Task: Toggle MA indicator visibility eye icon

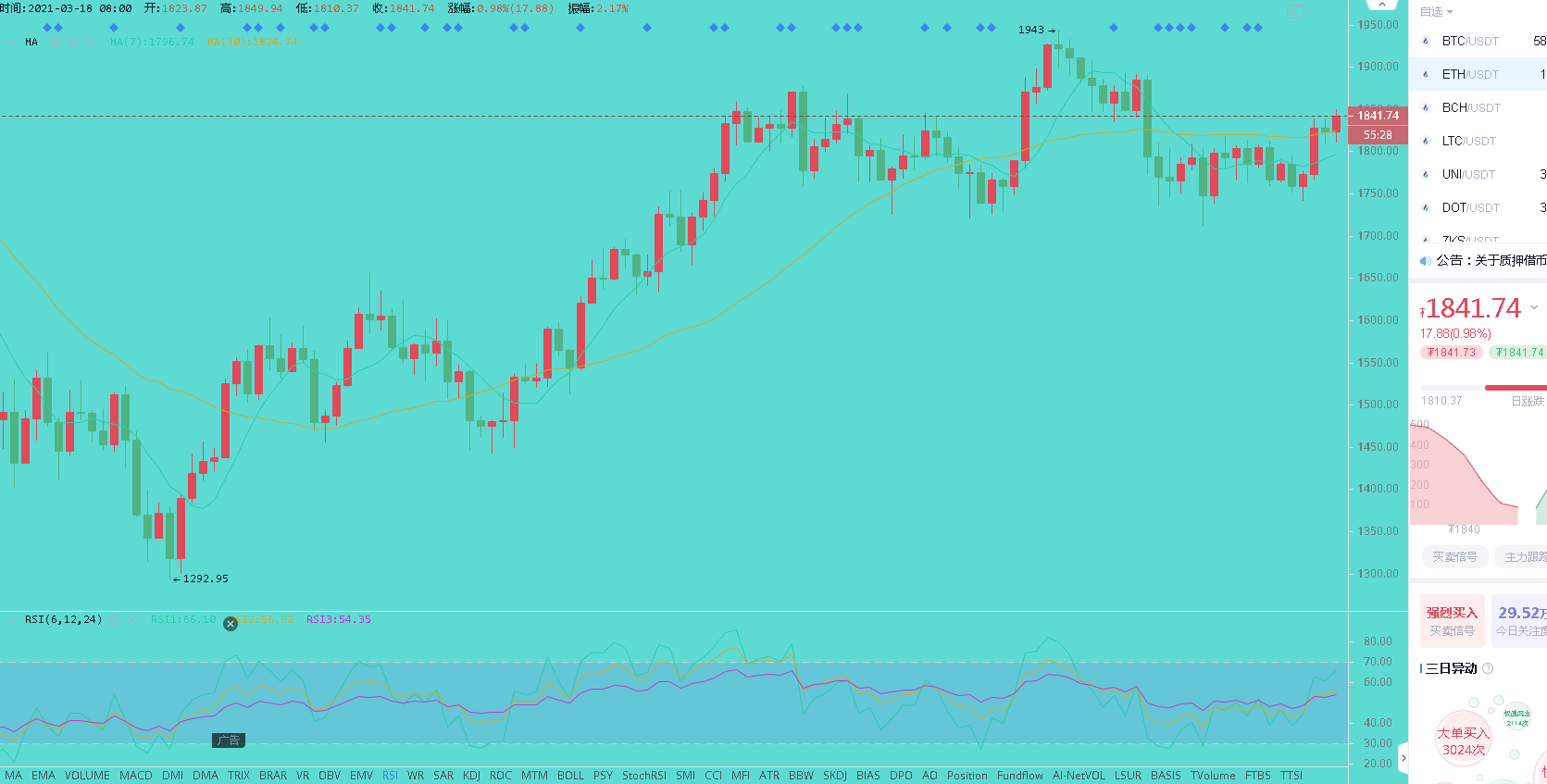Action: (56, 43)
